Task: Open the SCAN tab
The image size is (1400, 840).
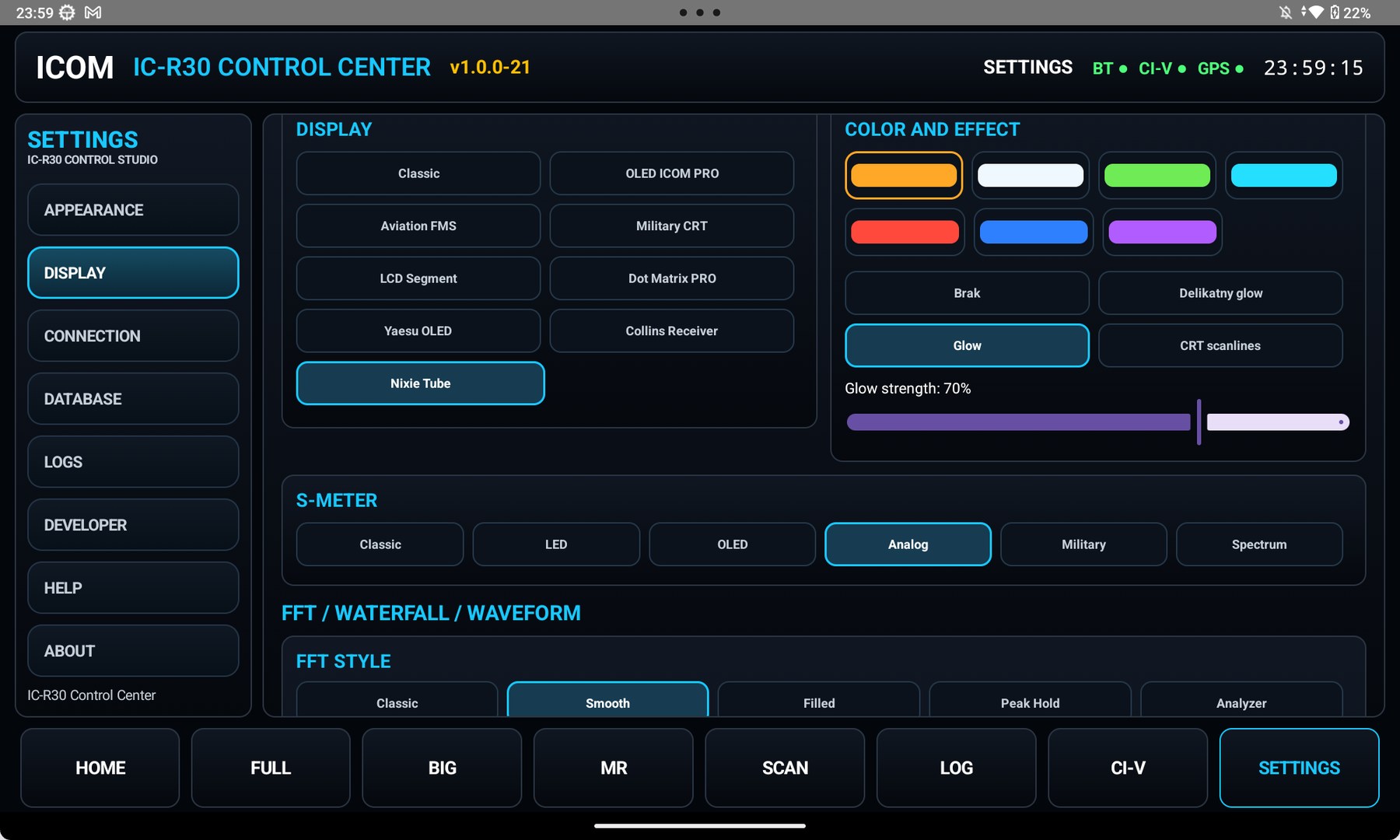Action: tap(785, 768)
